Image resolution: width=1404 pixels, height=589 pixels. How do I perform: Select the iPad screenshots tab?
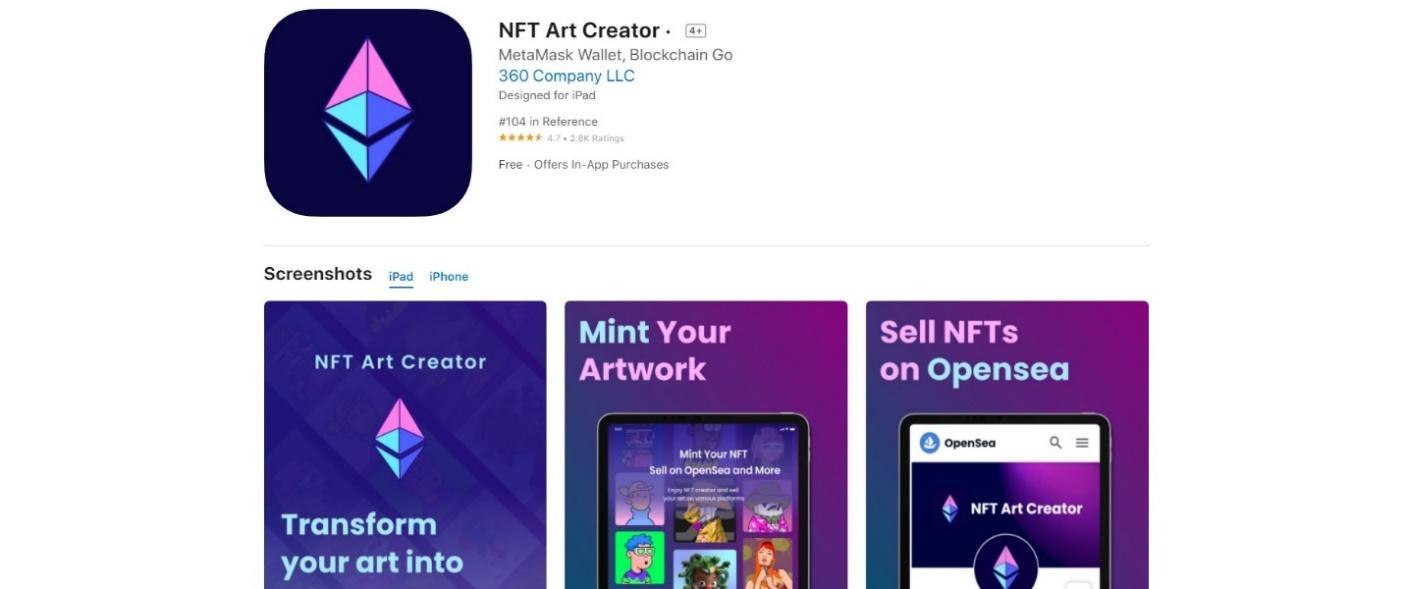coord(401,277)
